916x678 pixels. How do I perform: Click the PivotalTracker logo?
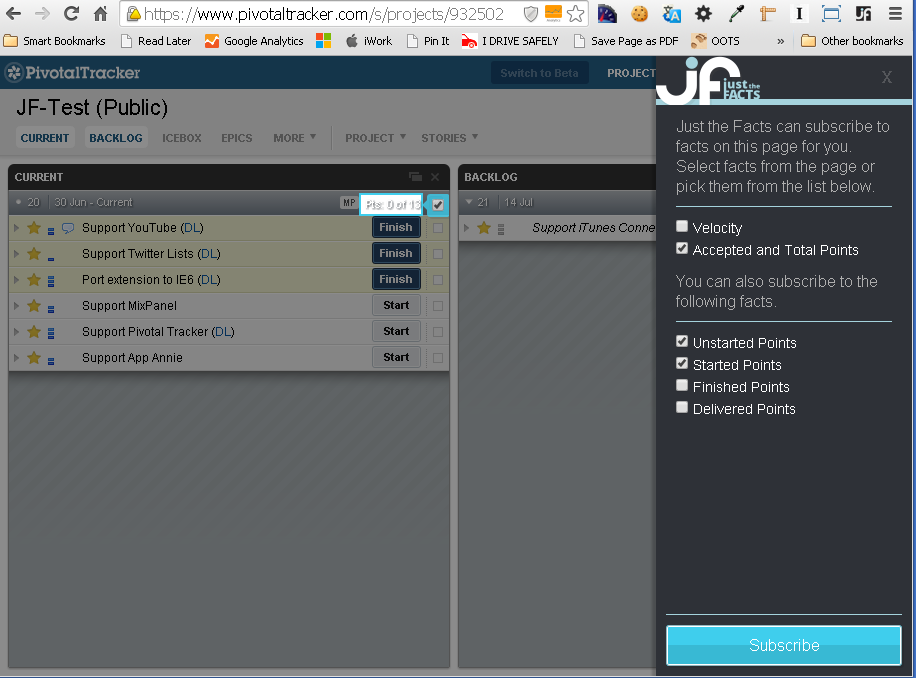click(73, 73)
